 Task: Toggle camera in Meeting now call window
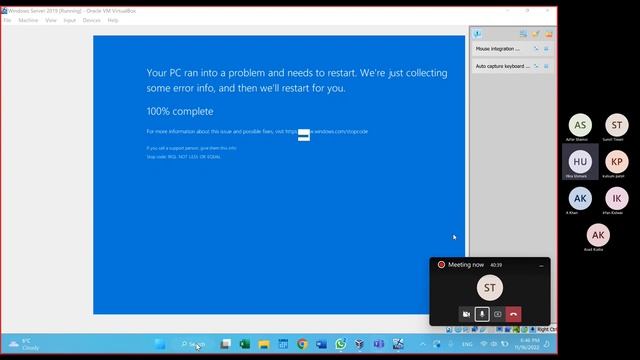click(x=466, y=314)
